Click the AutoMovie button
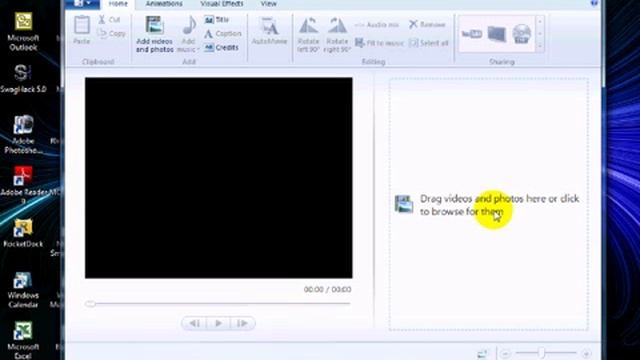This screenshot has width=640, height=360. (269, 32)
